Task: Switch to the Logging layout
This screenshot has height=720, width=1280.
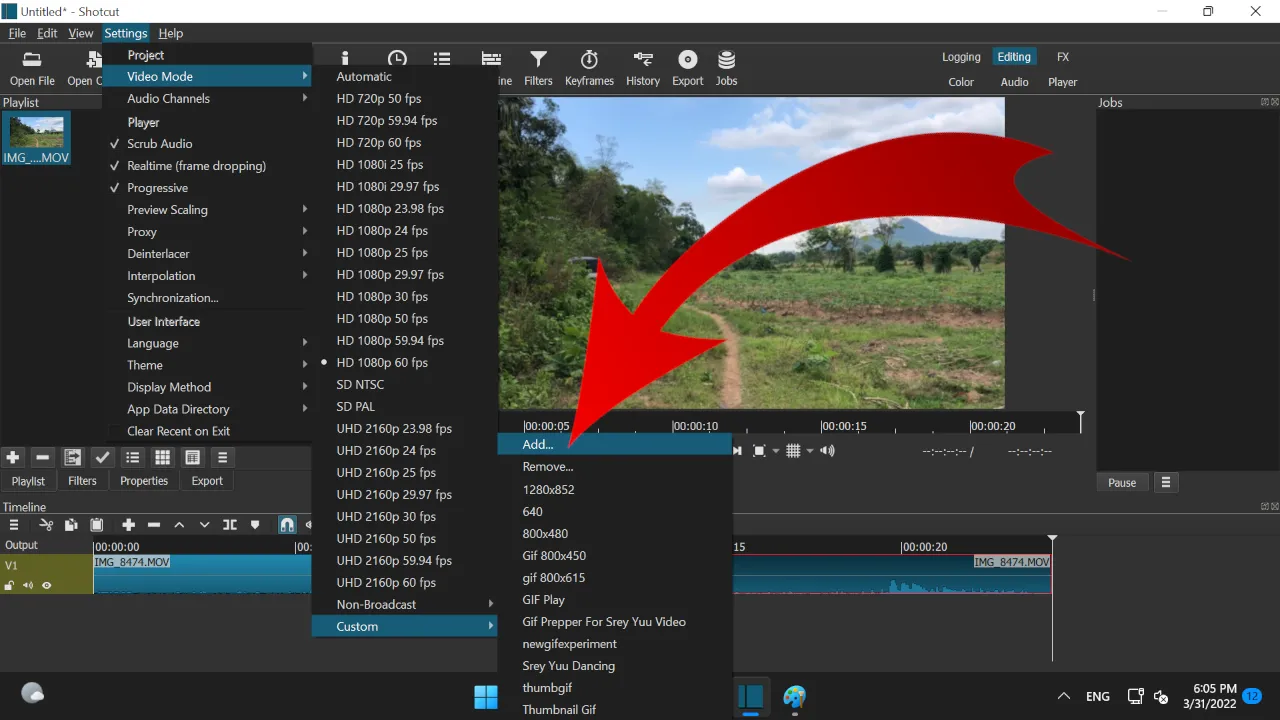Action: [x=961, y=57]
